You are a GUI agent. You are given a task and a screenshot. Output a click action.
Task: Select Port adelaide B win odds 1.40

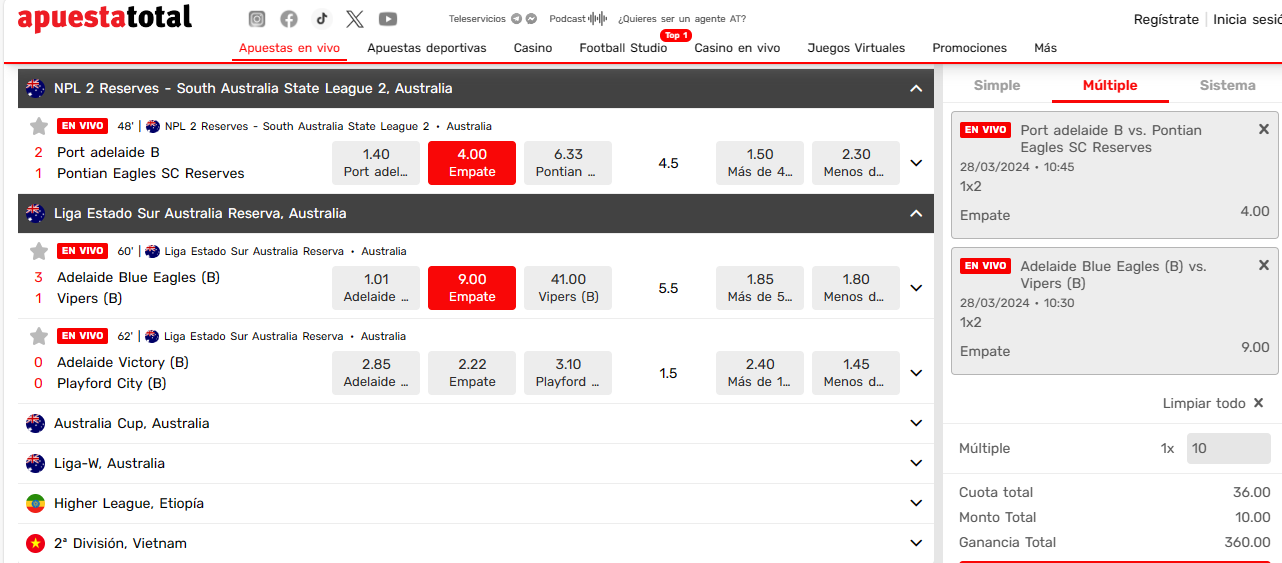(x=376, y=163)
